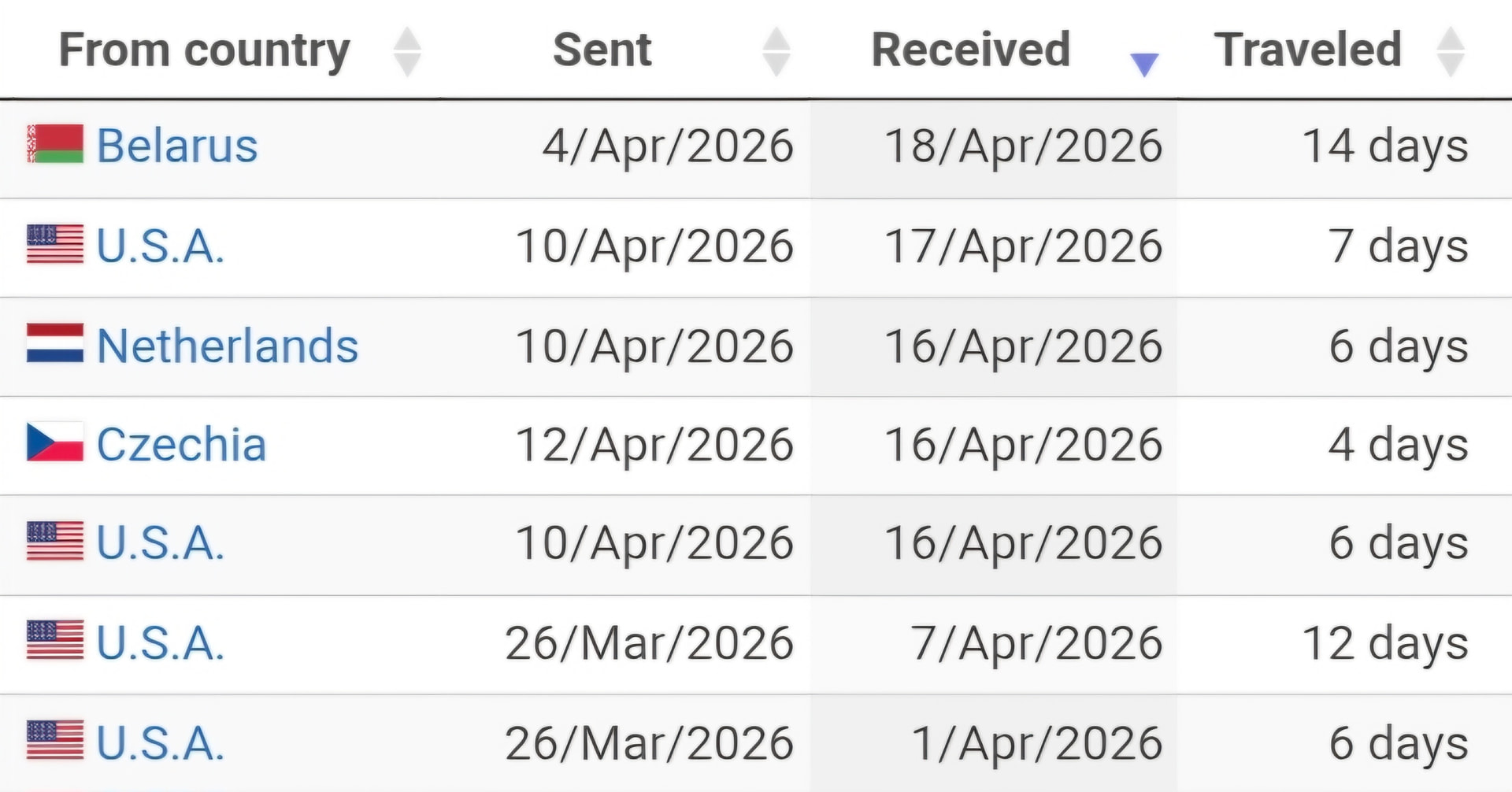Sort table by Sent column header
Viewport: 1512px width, 792px height.
pyautogui.click(x=602, y=50)
